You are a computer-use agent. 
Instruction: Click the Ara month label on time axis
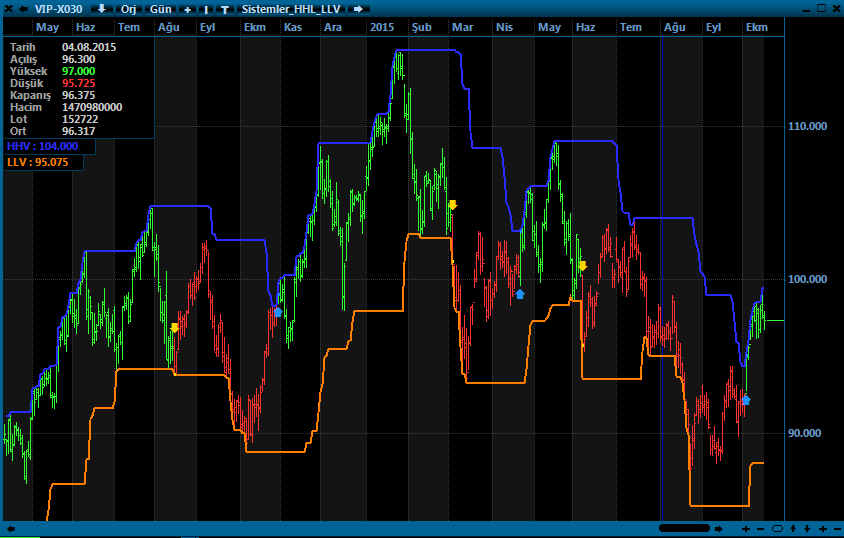[333, 27]
